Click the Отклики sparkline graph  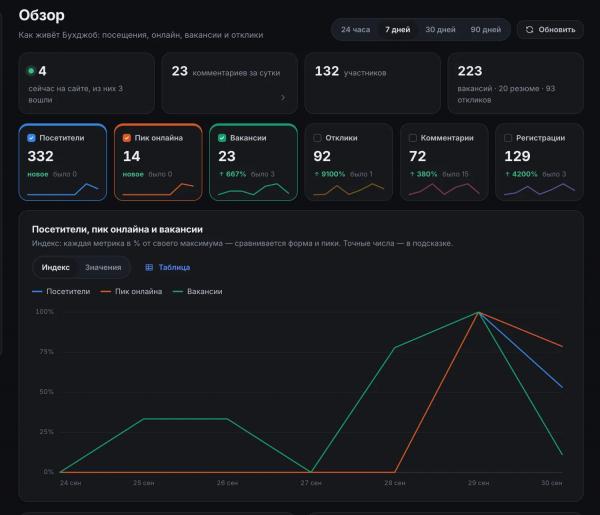[x=349, y=189]
